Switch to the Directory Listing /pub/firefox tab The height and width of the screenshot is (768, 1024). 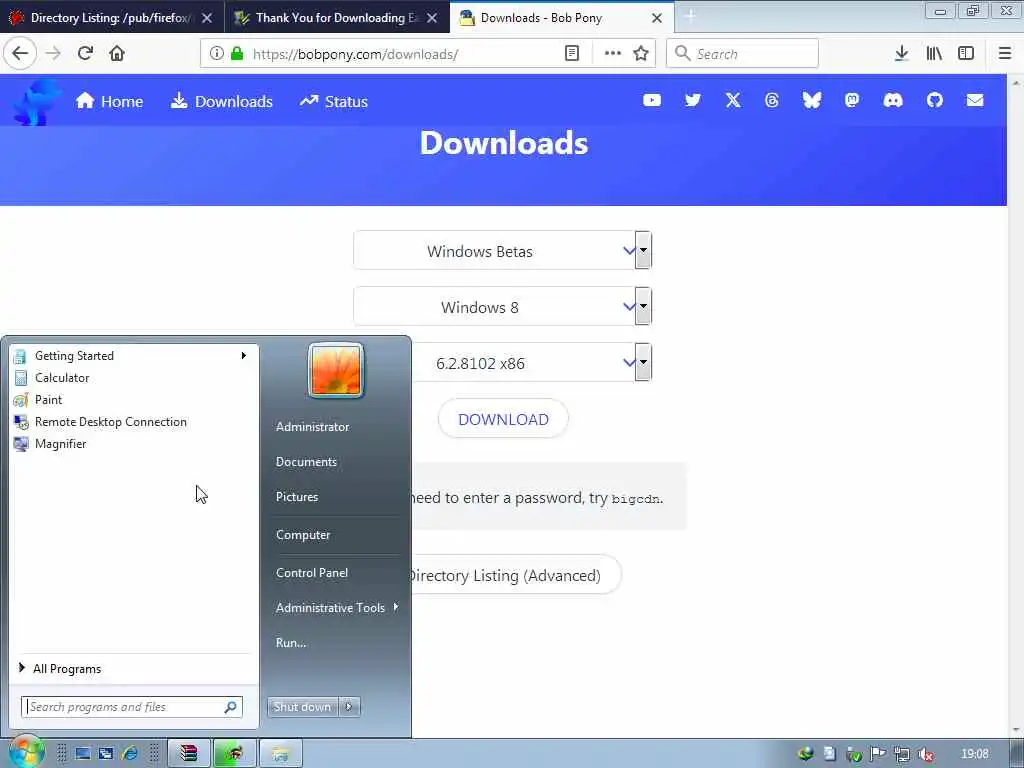tap(111, 18)
